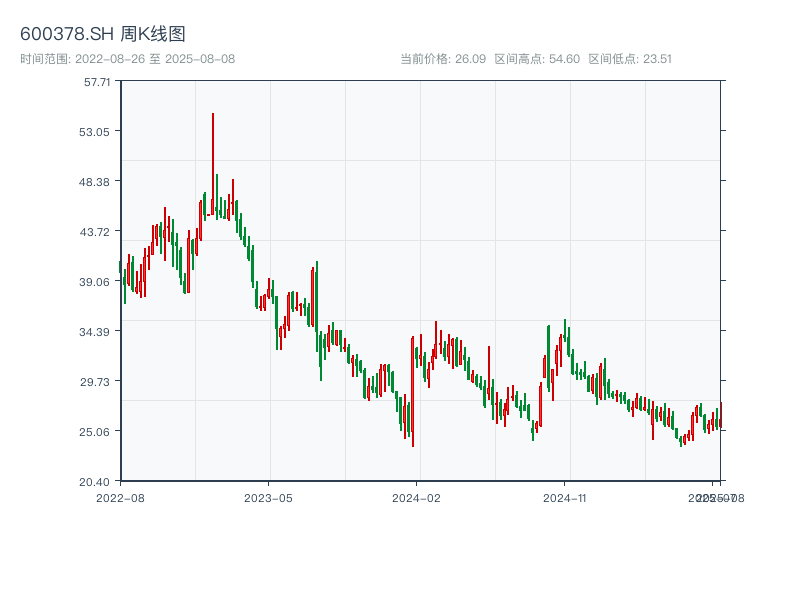Click the 57.71 y-axis tick label
Image resolution: width=800 pixels, height=600 pixels.
(97, 82)
